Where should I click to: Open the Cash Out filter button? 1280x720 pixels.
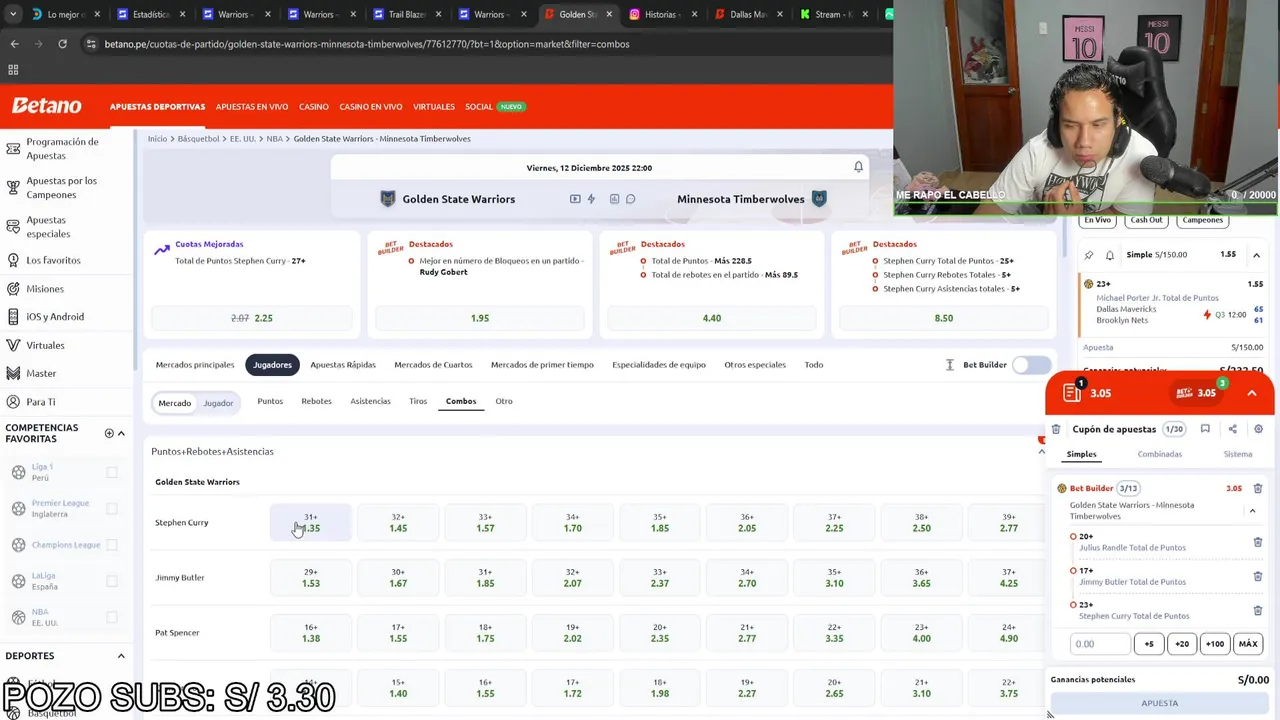1146,220
